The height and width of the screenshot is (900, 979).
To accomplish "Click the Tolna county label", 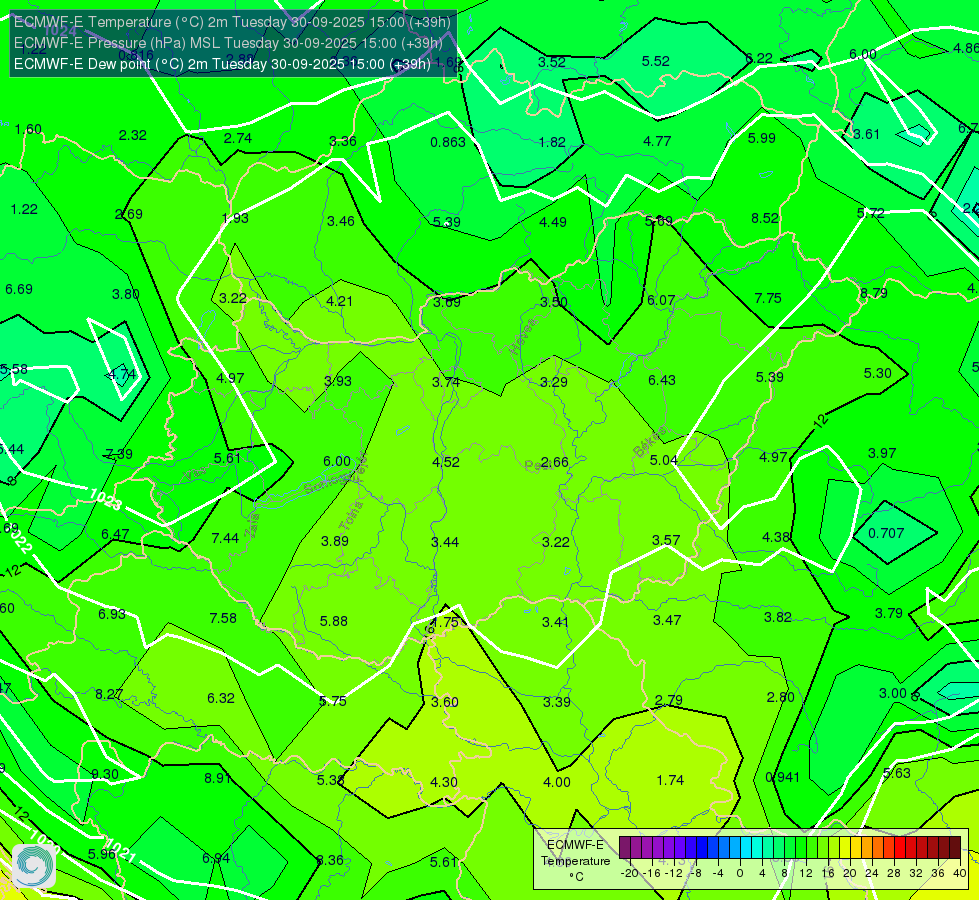I will [x=351, y=517].
